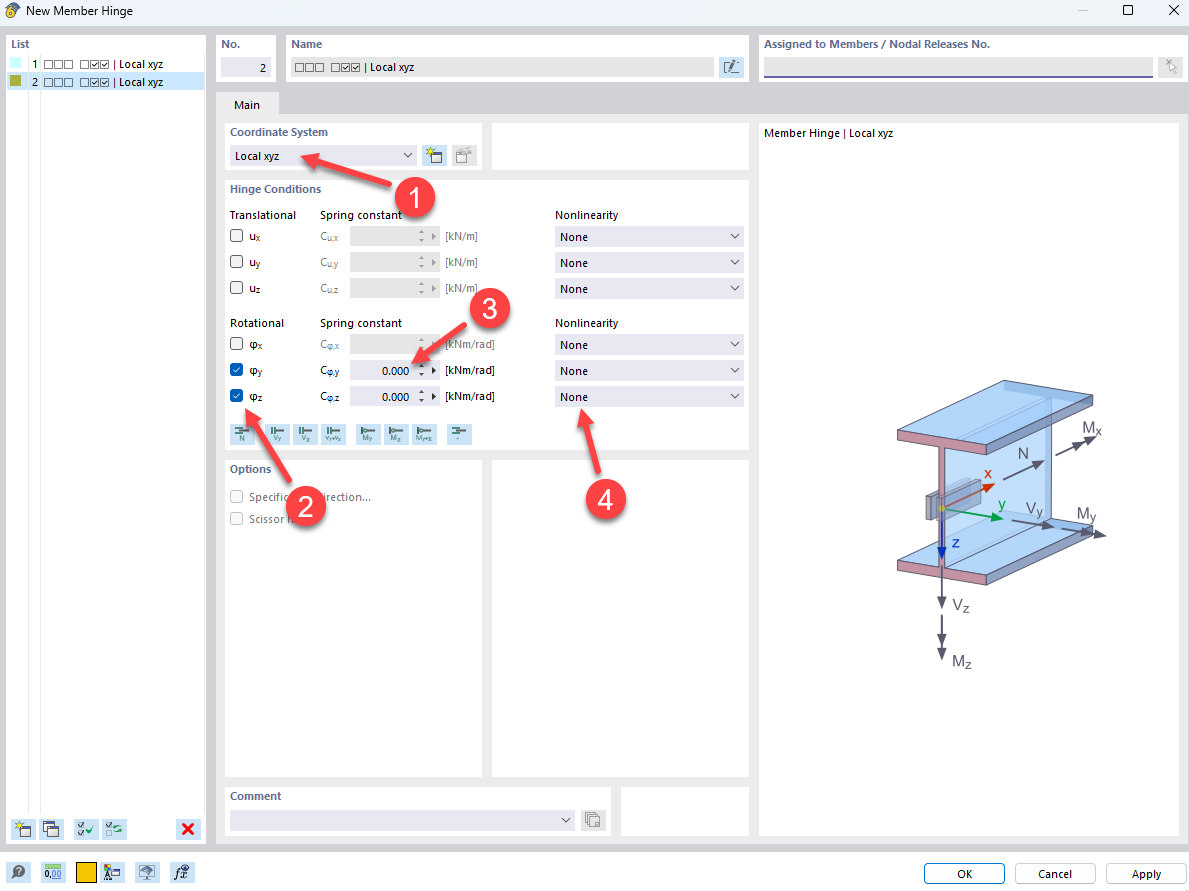Apply the Vz shear release preset
The image size is (1189, 891).
pos(306,434)
